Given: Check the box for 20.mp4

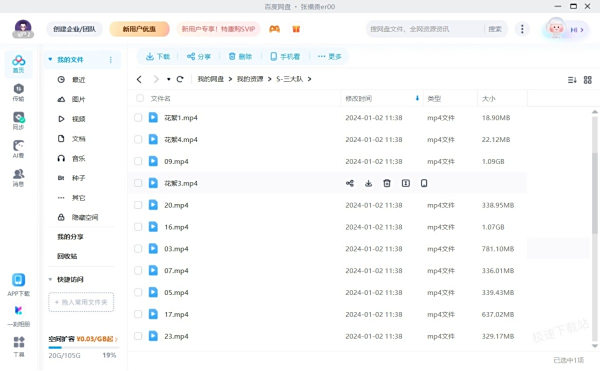Looking at the screenshot, I should tap(138, 205).
